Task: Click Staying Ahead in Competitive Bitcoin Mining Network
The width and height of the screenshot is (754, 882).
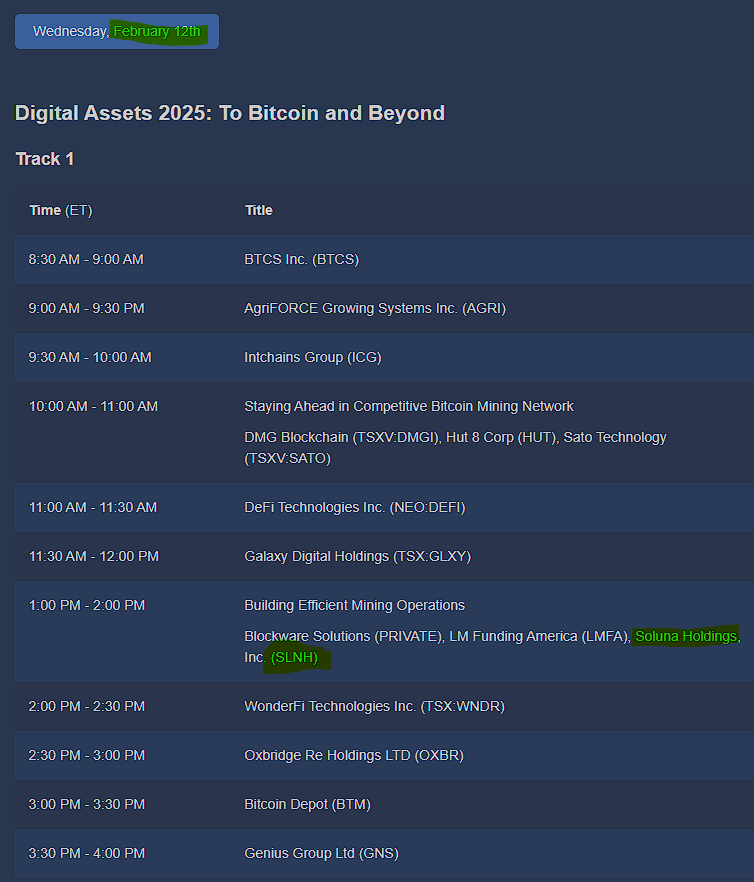Action: (409, 406)
